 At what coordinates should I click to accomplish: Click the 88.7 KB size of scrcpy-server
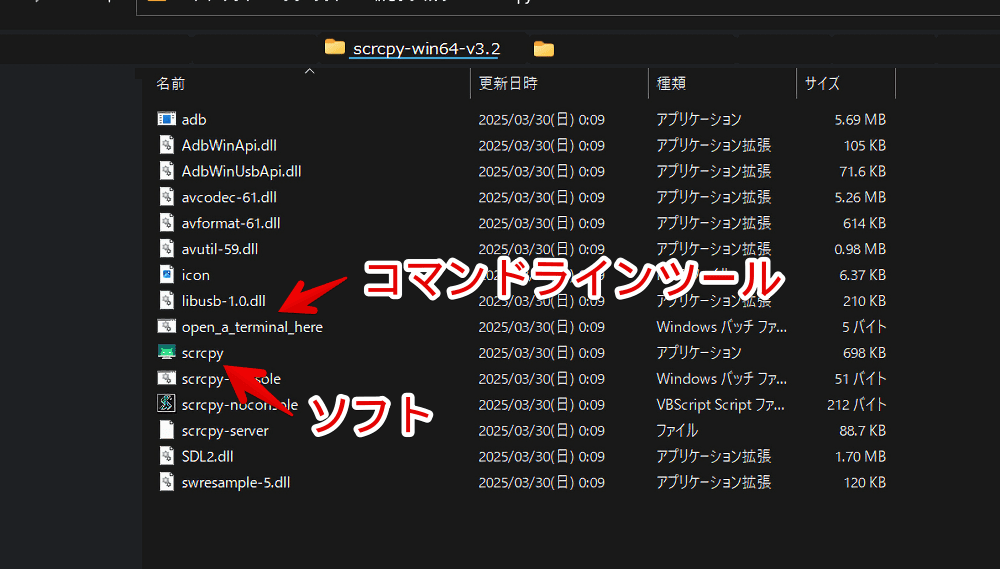(862, 431)
